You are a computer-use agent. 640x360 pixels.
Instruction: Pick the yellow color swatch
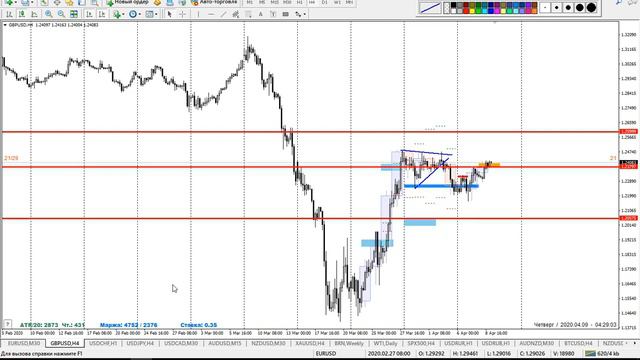click(472, 11)
